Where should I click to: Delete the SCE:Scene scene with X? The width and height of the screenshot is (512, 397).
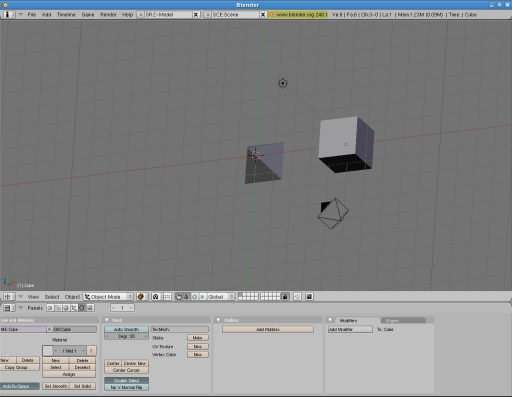coord(263,15)
